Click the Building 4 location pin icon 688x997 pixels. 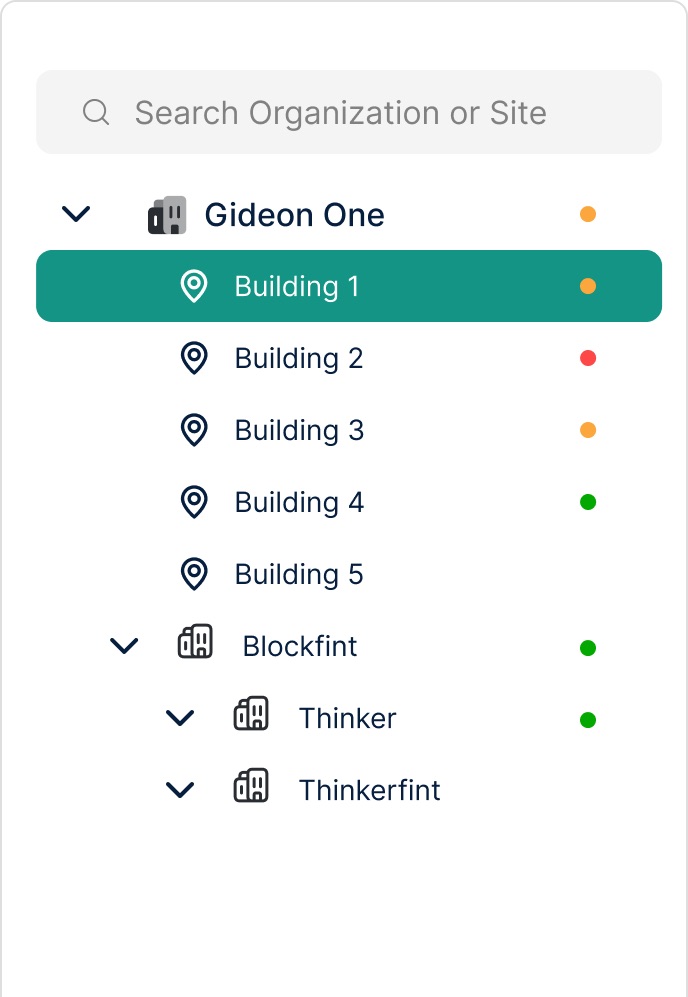coord(194,502)
